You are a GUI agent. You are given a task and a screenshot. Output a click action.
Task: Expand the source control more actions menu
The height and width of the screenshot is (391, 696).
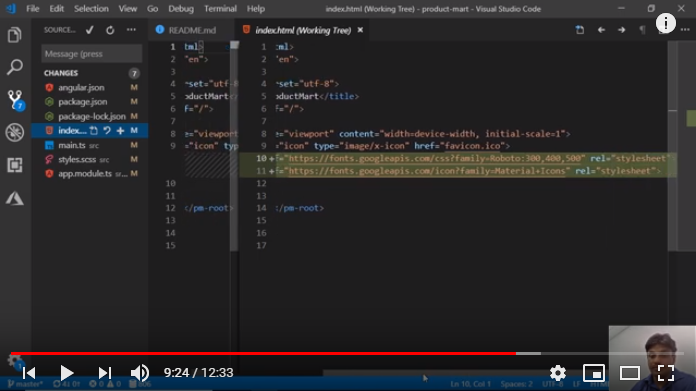131,30
